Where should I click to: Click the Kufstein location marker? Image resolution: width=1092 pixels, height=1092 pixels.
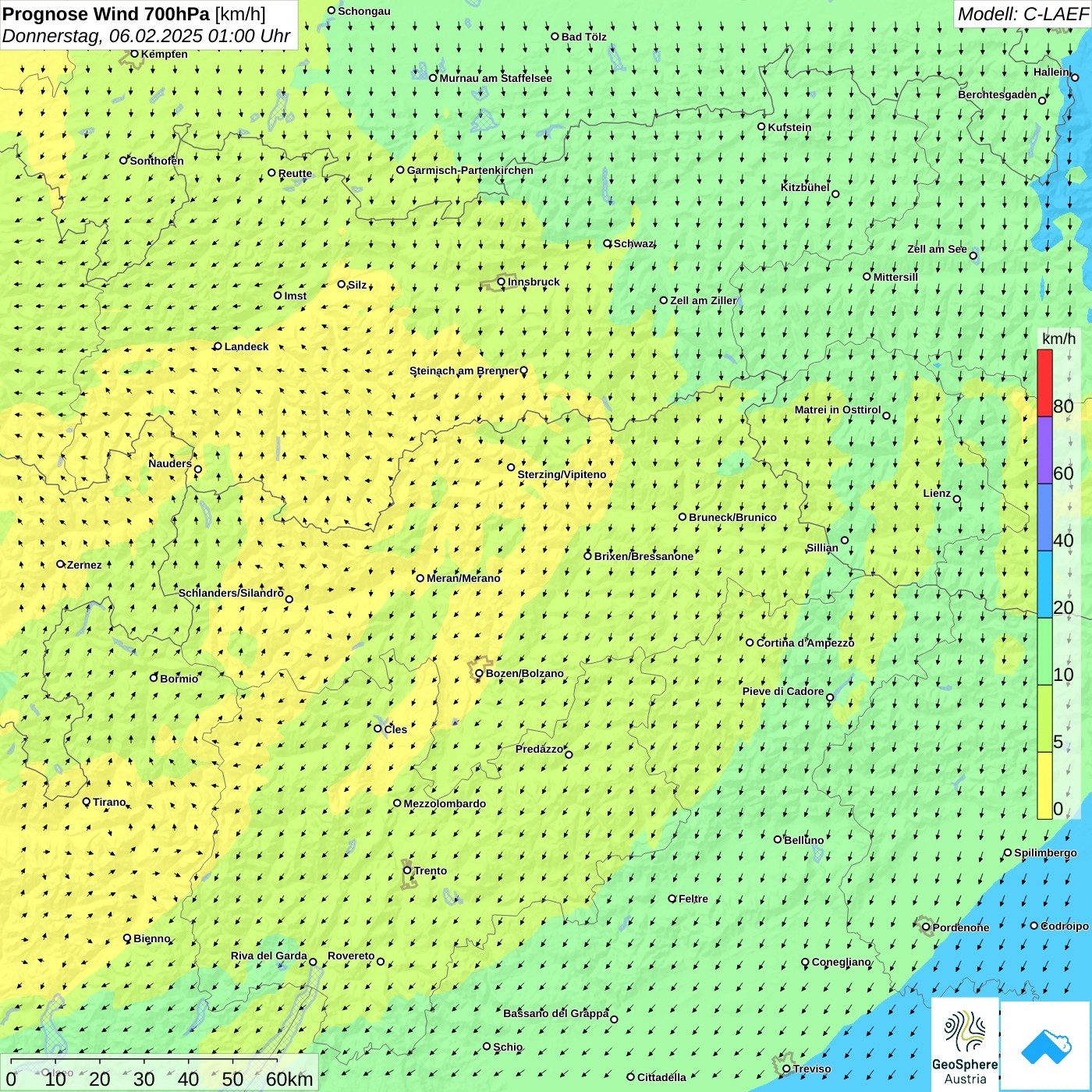762,126
